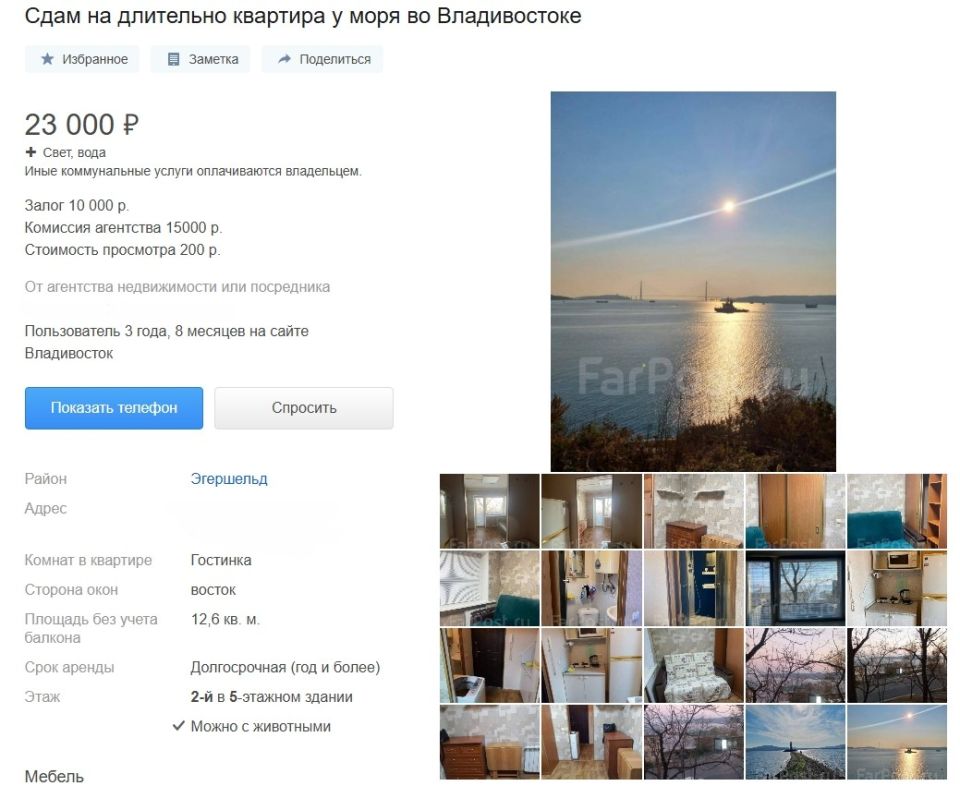Select the first room interior thumbnail
The image size is (960, 786).
pyautogui.click(x=490, y=511)
